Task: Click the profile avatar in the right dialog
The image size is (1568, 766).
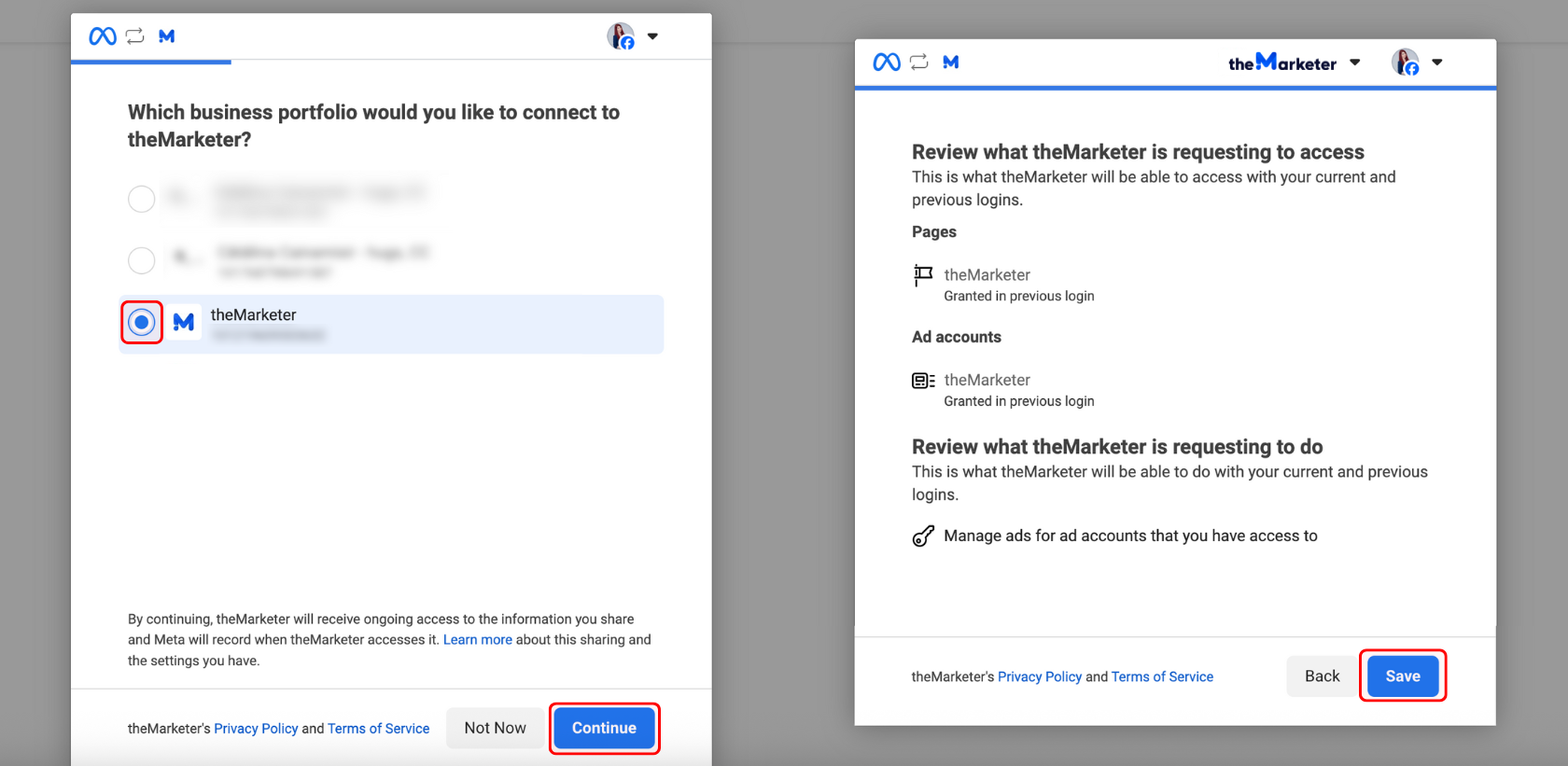Action: pyautogui.click(x=1406, y=63)
